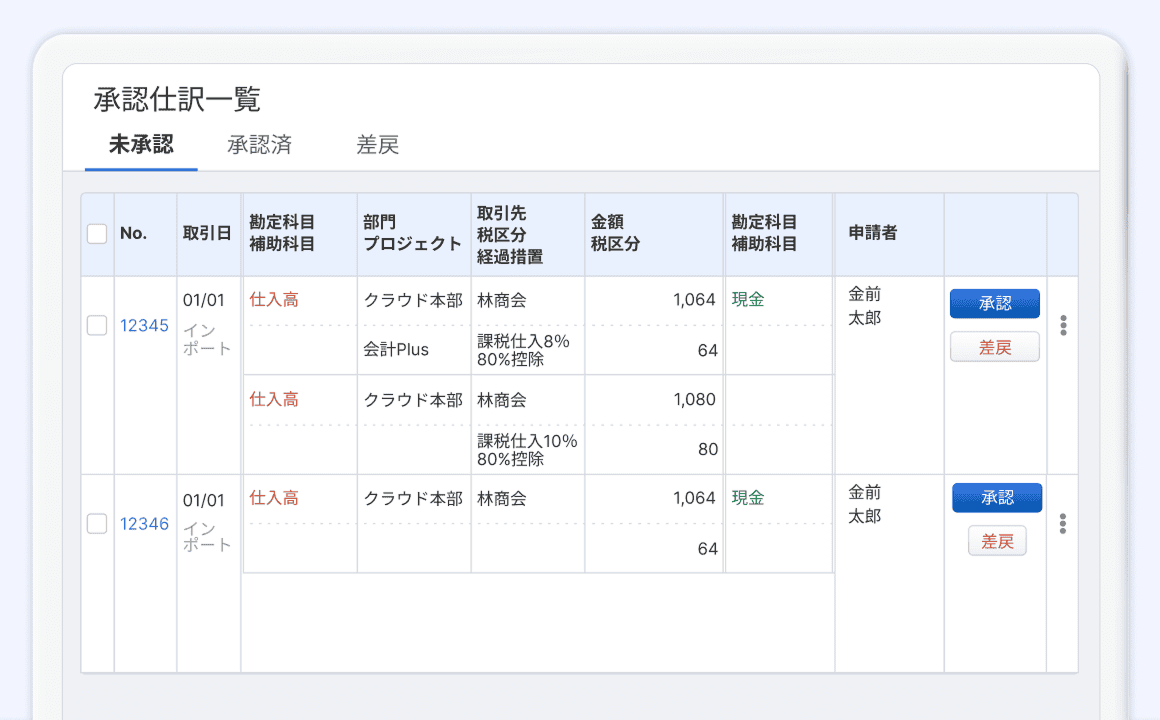This screenshot has height=720, width=1160.
Task: Check the checkbox for entry 12346
Action: point(97,523)
